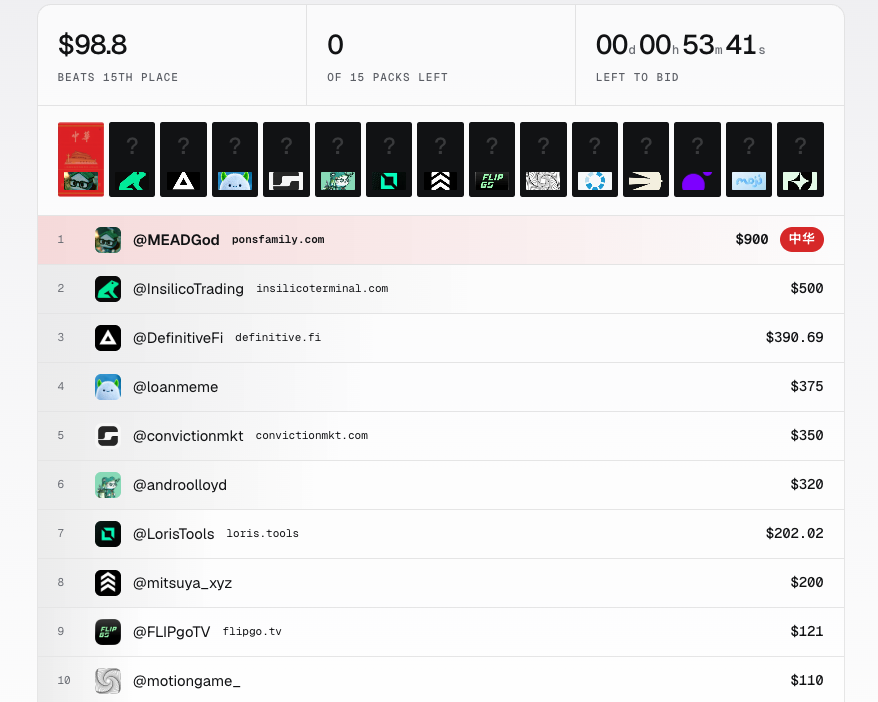Select the mystery pack with FLIP GO logo
This screenshot has width=878, height=702.
click(492, 160)
